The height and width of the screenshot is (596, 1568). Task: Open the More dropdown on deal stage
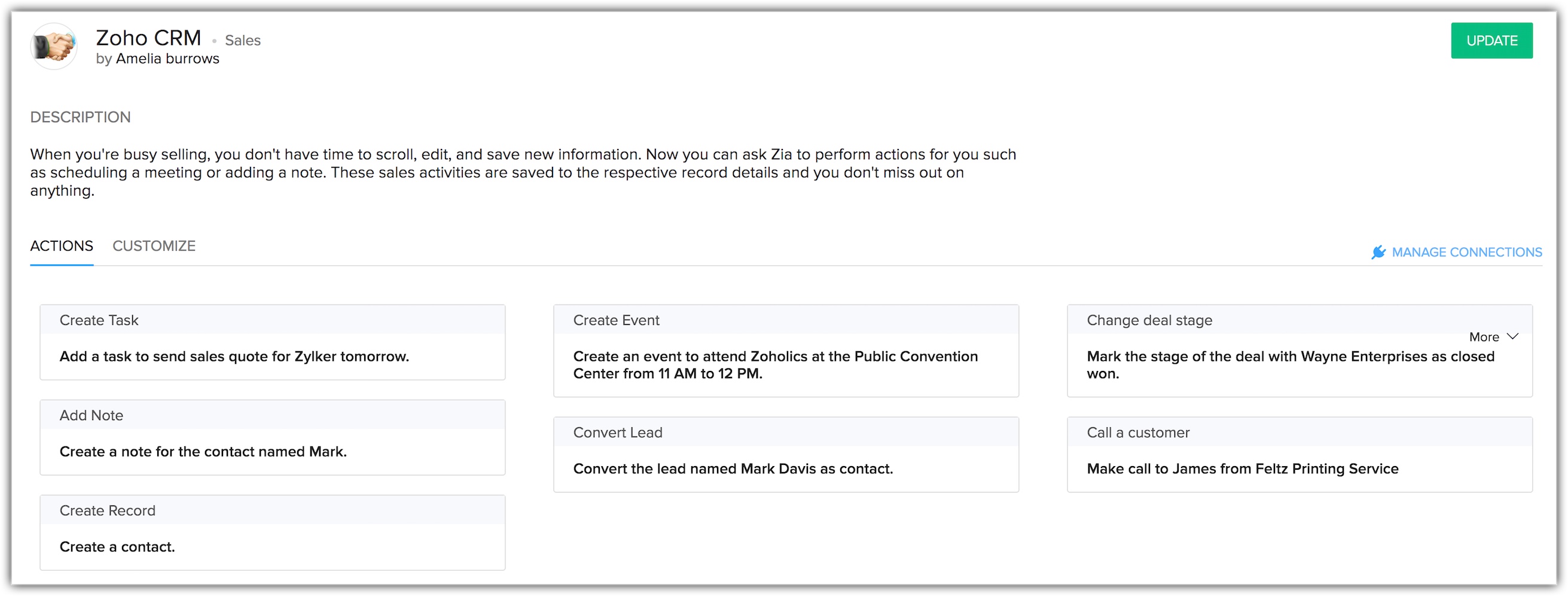point(1485,337)
